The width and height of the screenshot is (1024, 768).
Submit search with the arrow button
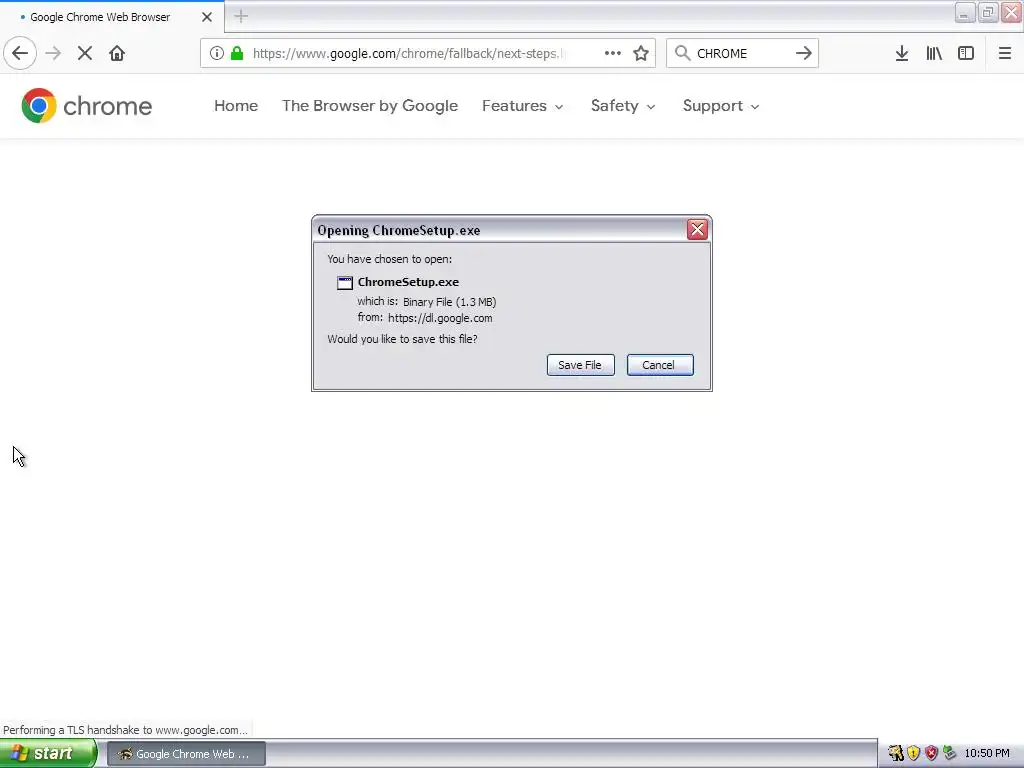(804, 53)
